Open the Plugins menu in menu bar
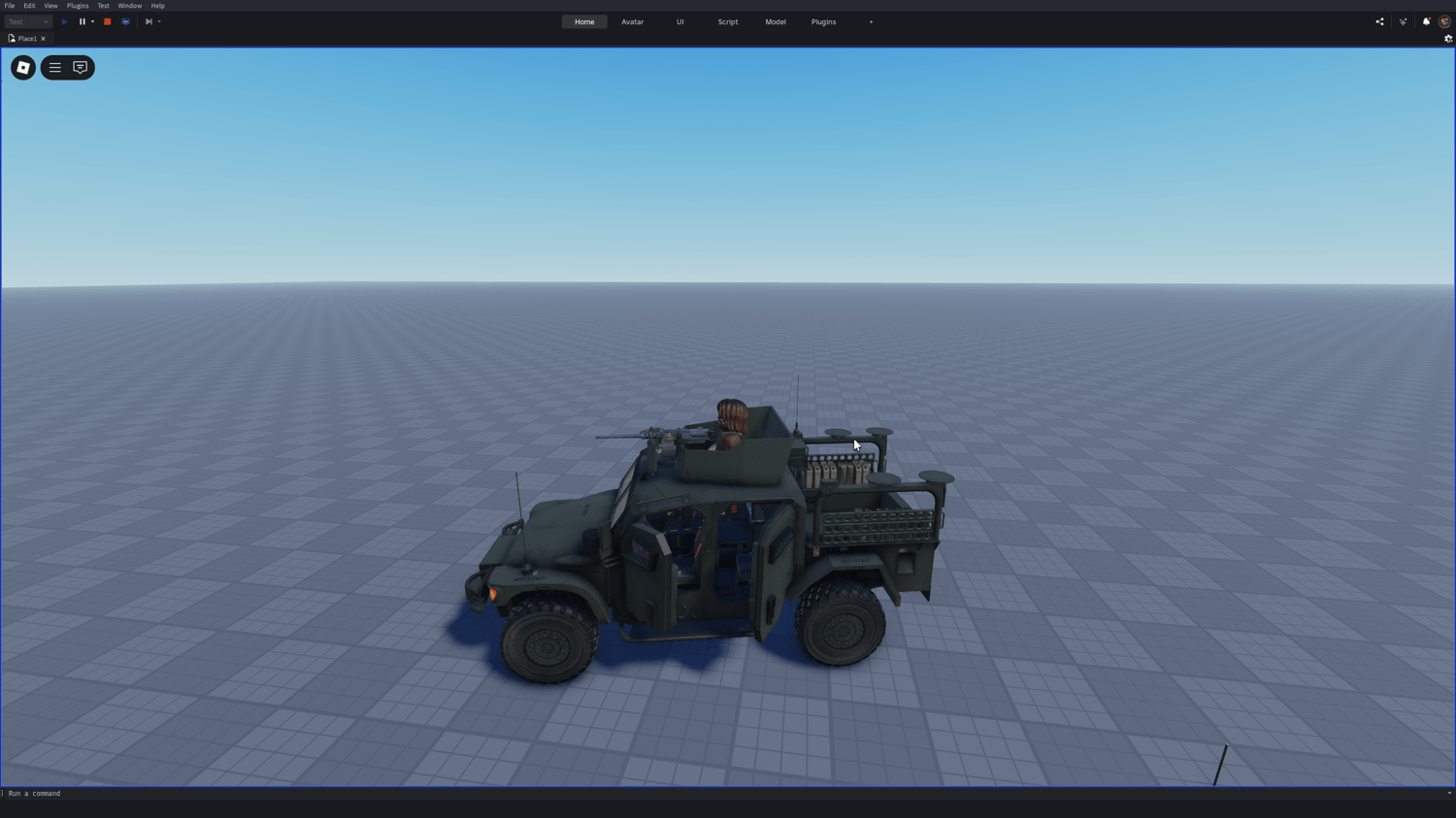 point(78,6)
